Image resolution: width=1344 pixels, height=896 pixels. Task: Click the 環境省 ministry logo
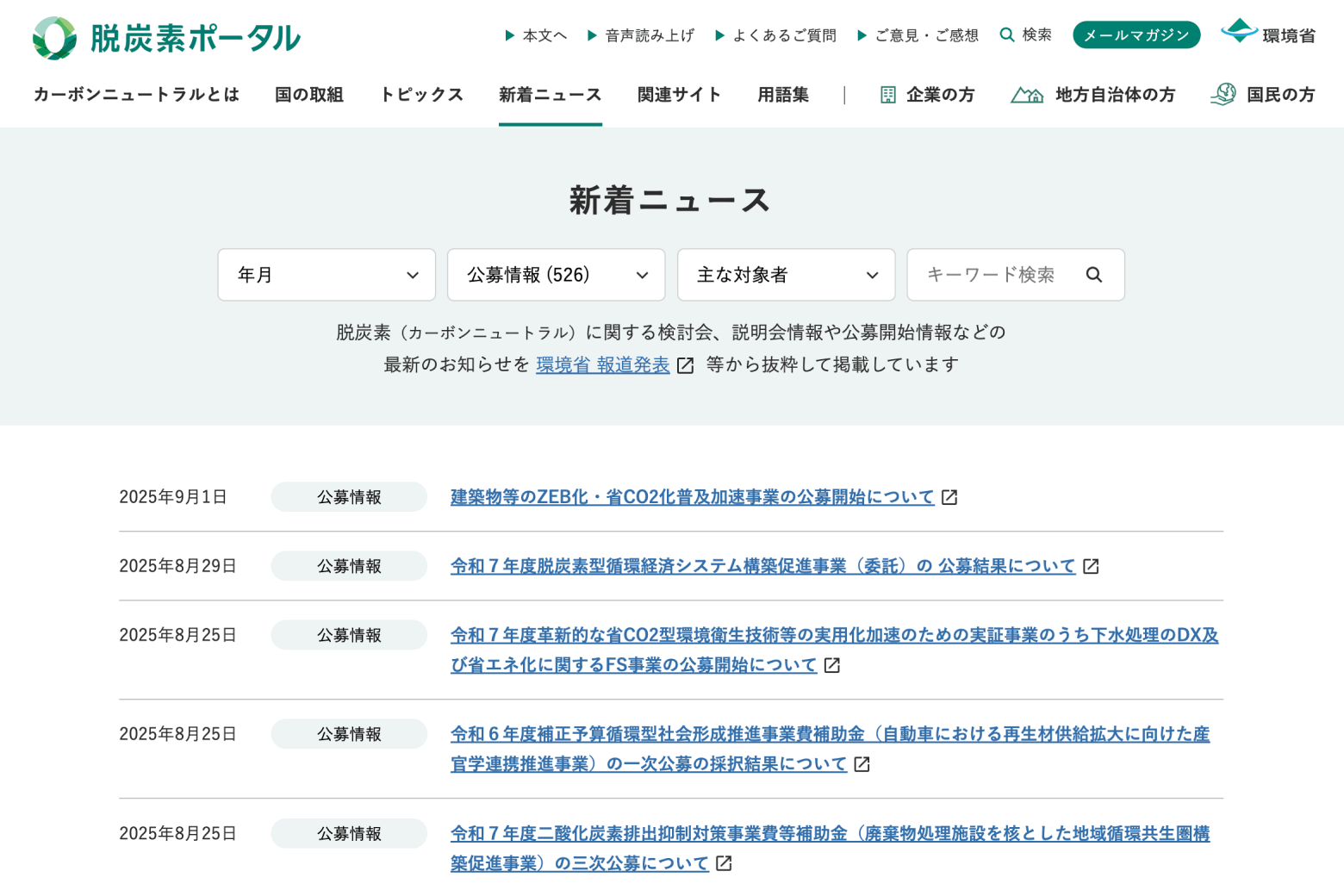click(1268, 33)
